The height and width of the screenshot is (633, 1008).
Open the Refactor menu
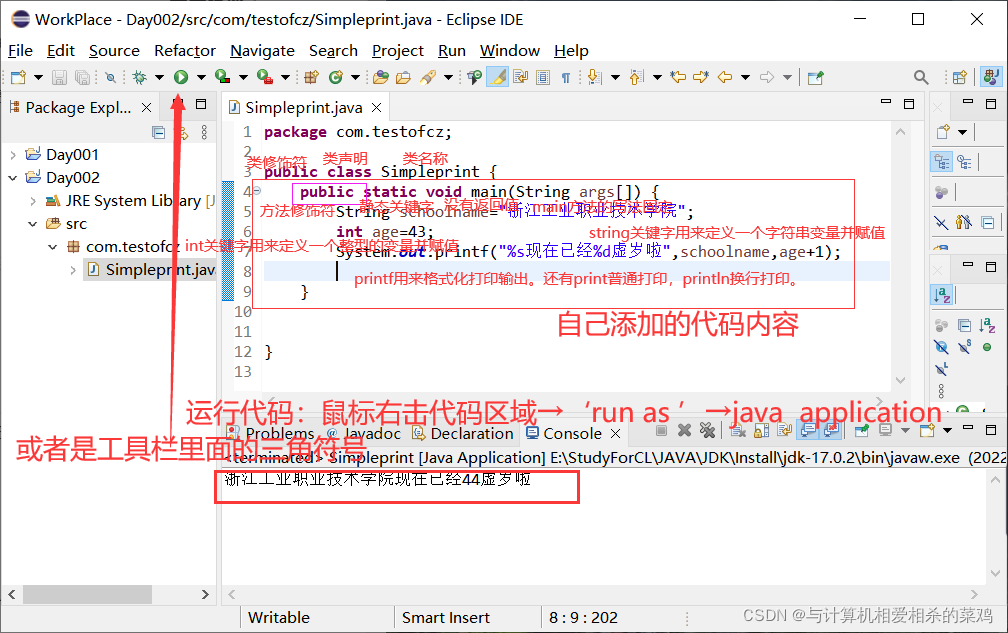pyautogui.click(x=184, y=50)
